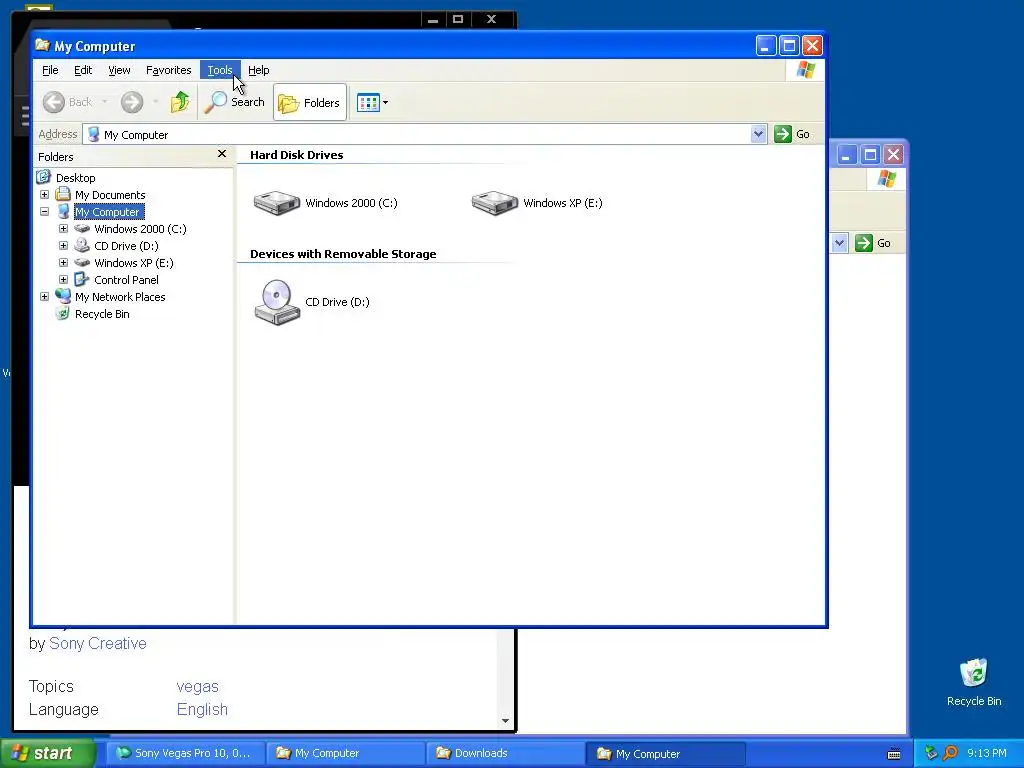Close the Folders pane

coord(222,153)
